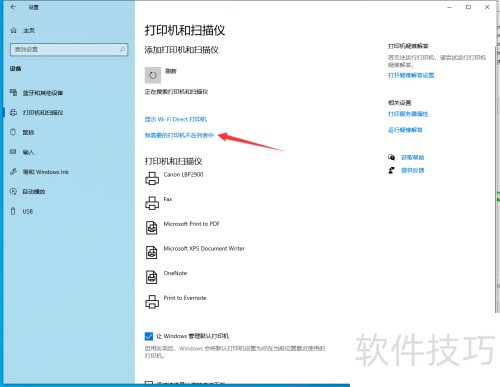This screenshot has height=387, width=500.
Task: Focus the 查找设置 search box
Action: pyautogui.click(x=69, y=50)
